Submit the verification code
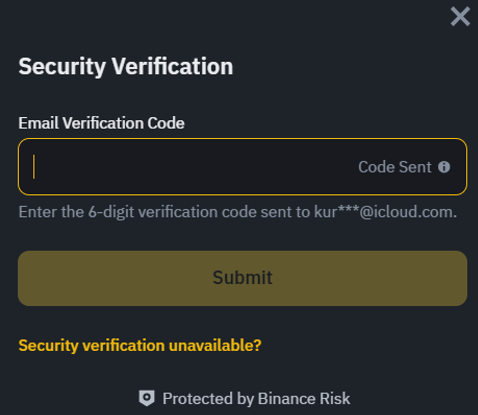 coord(242,278)
